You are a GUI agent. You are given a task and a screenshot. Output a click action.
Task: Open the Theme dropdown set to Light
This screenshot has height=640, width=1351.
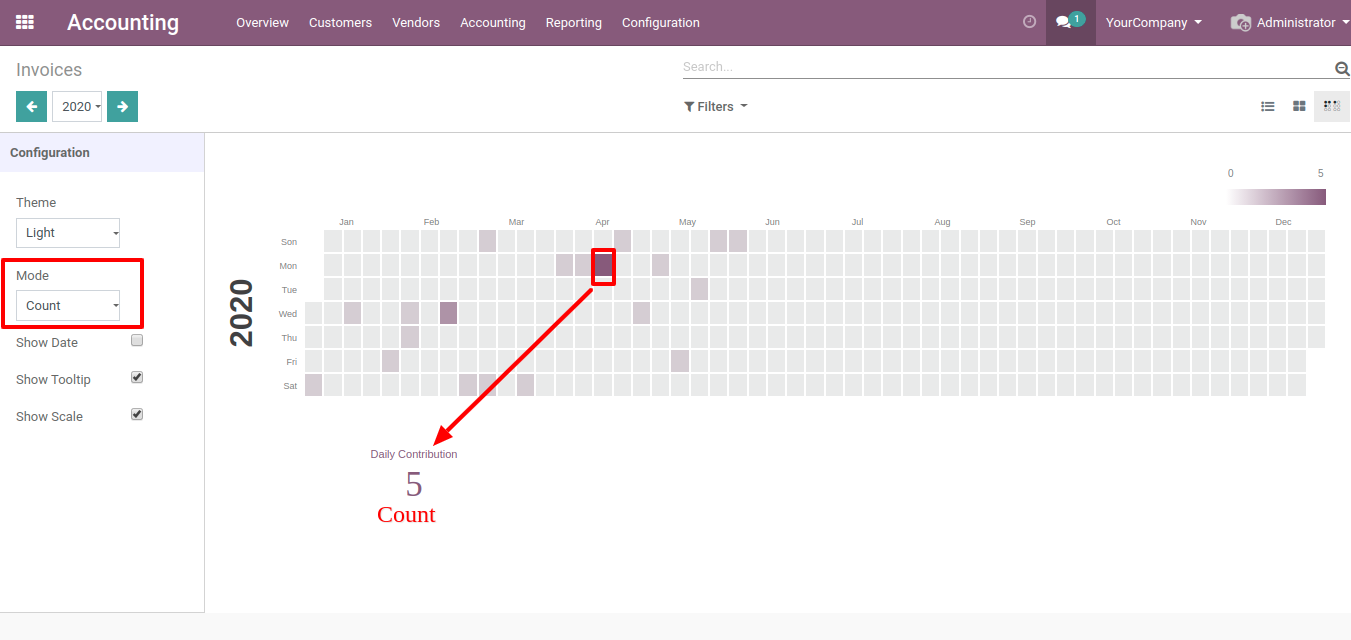point(68,233)
